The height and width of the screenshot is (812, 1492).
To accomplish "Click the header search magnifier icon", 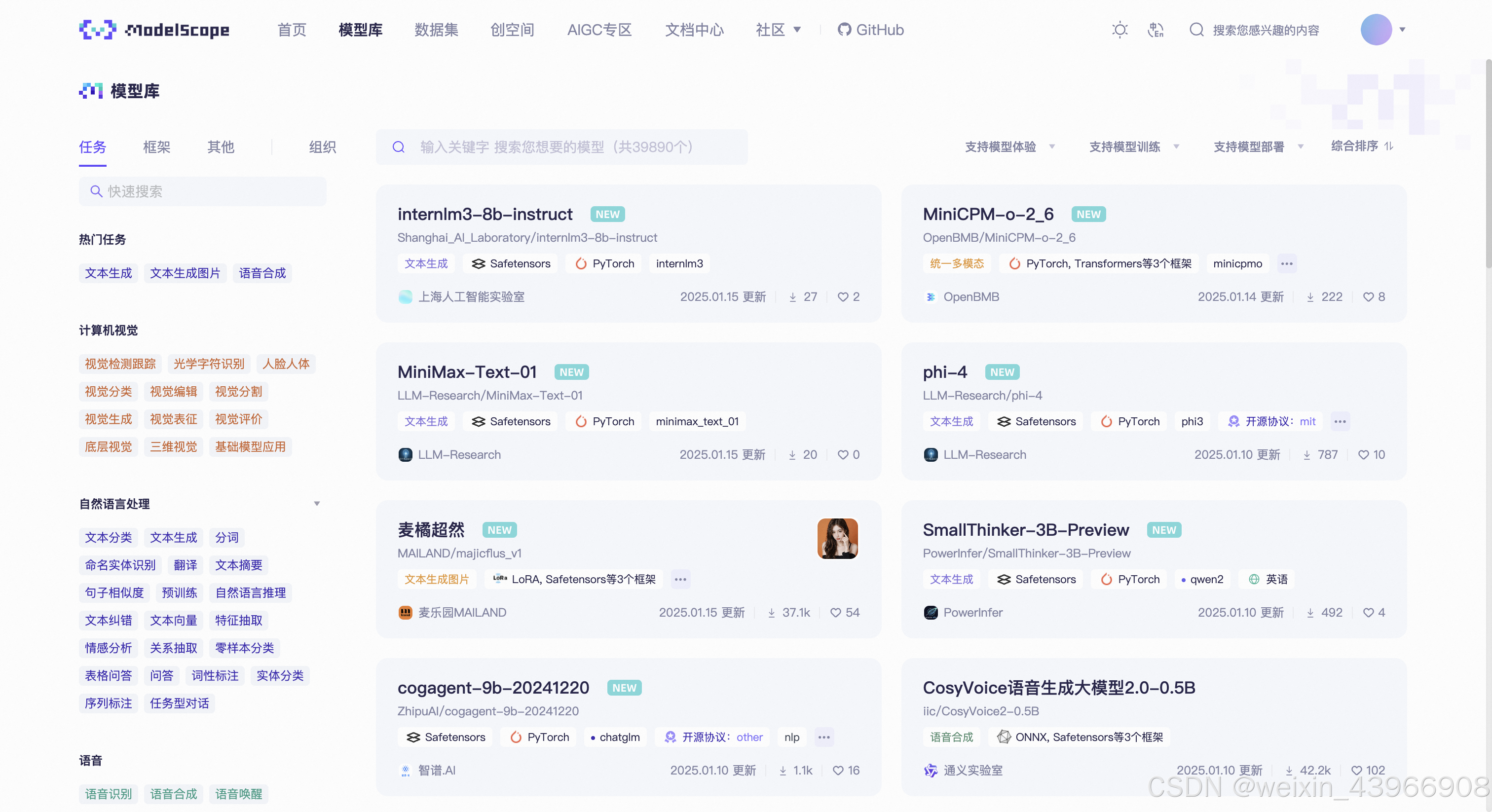I will click(x=1196, y=30).
